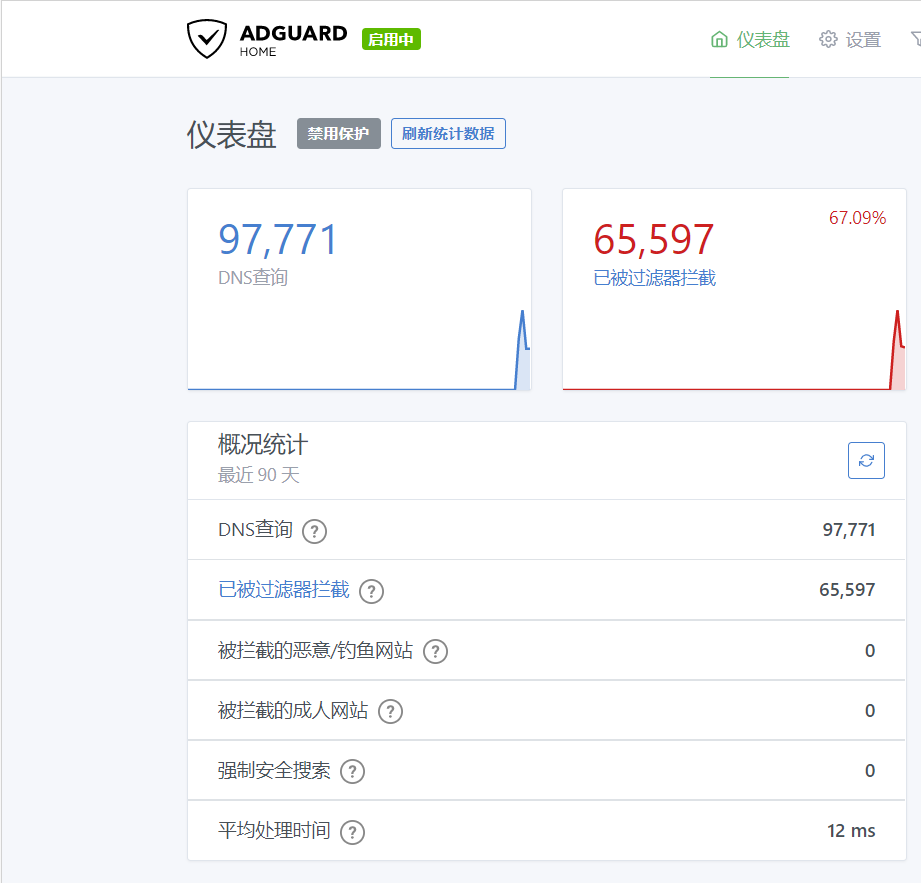The height and width of the screenshot is (883, 921).
Task: Click the blue DNS queries chart spike
Action: 522,350
